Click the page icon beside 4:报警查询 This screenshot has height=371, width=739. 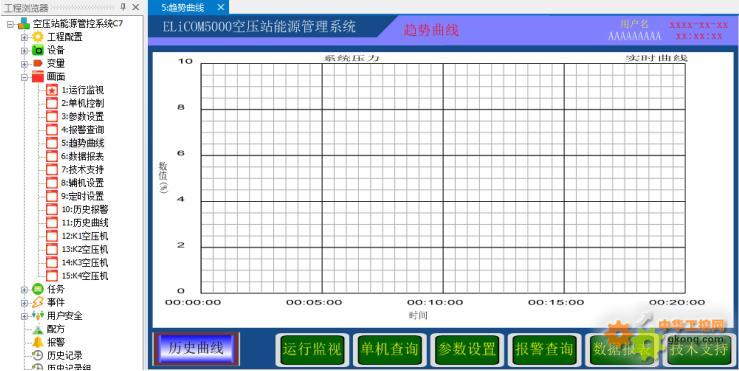click(x=52, y=129)
